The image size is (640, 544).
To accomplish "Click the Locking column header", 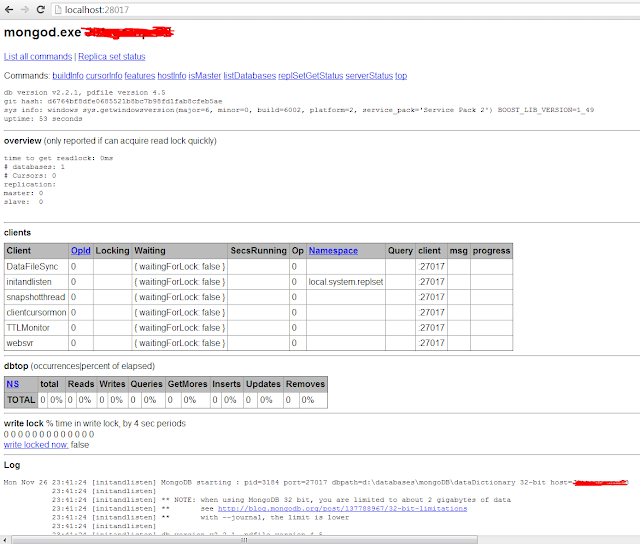I will (112, 251).
